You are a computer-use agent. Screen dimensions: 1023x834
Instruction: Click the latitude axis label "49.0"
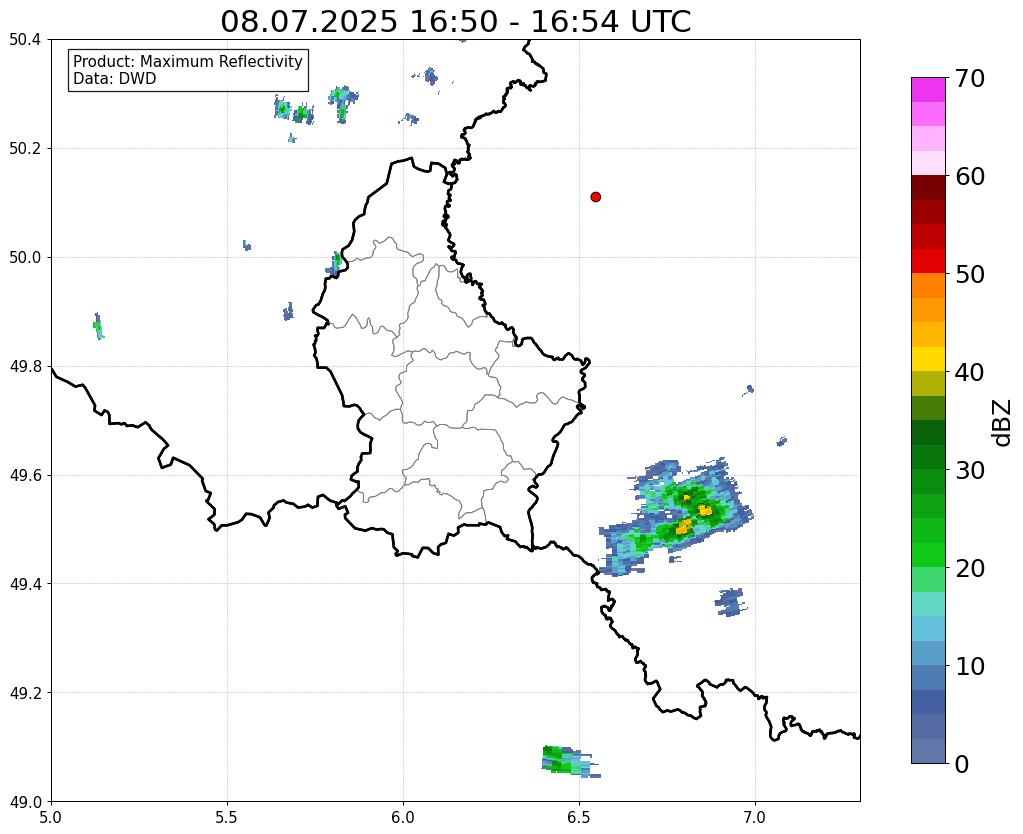click(x=25, y=802)
